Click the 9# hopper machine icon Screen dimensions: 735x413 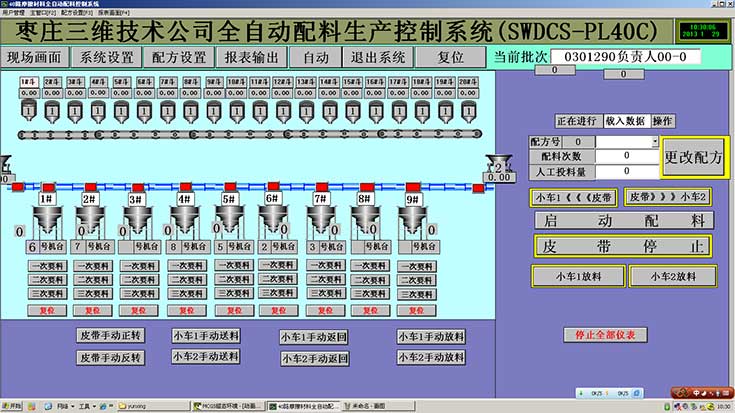tap(413, 219)
